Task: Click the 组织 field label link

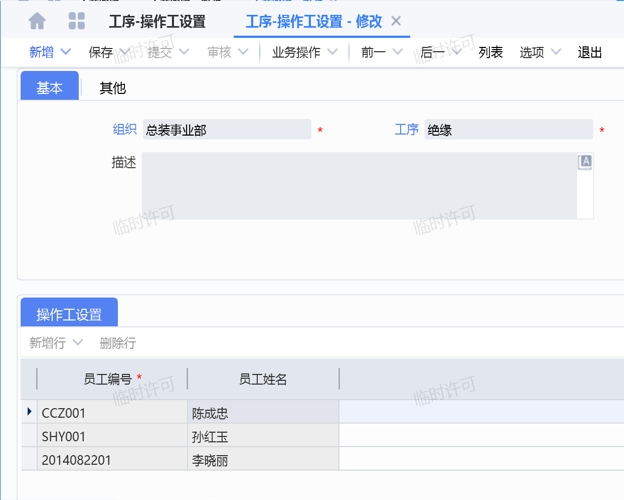Action: (x=124, y=129)
